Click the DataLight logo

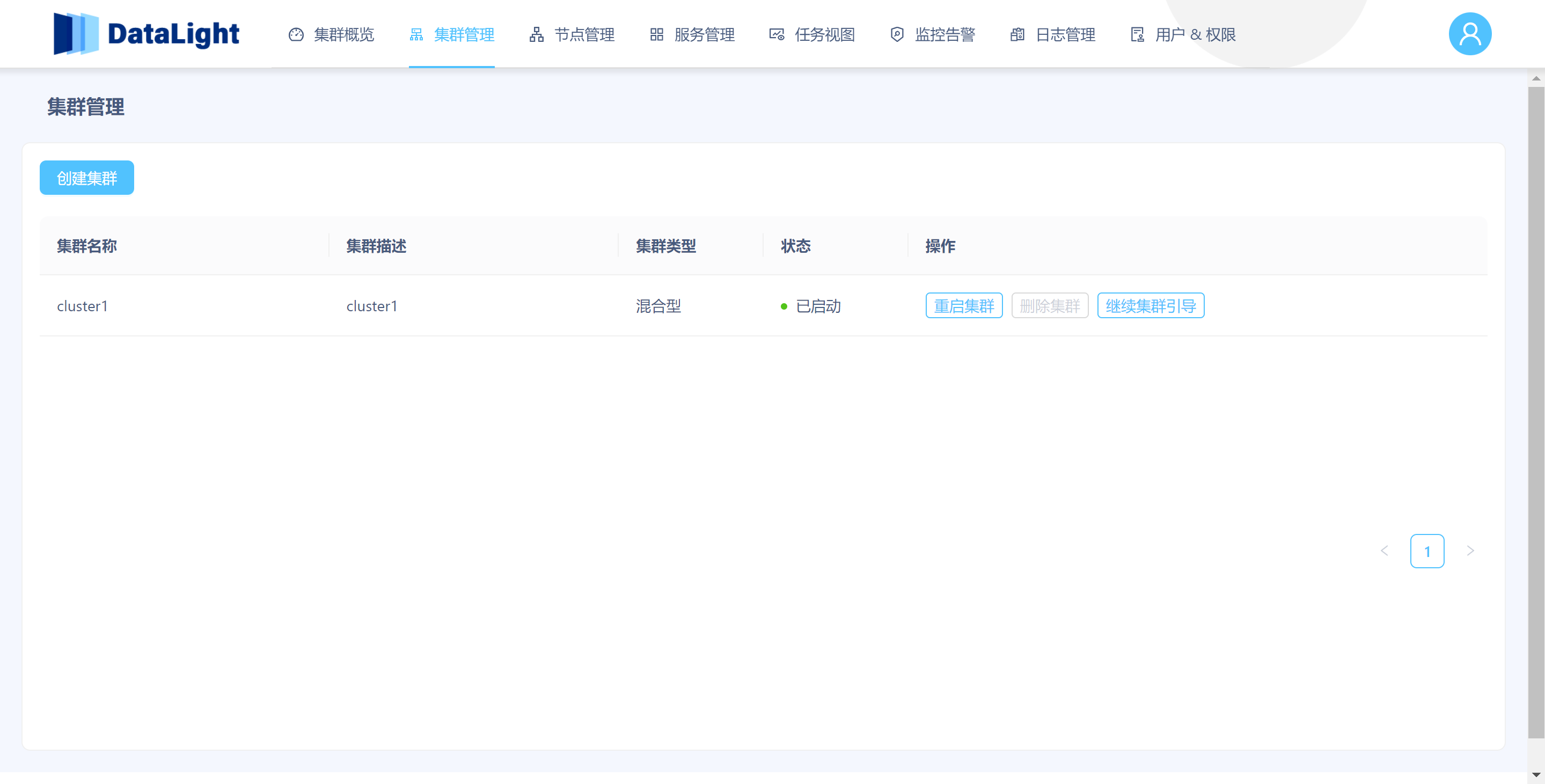click(x=147, y=34)
